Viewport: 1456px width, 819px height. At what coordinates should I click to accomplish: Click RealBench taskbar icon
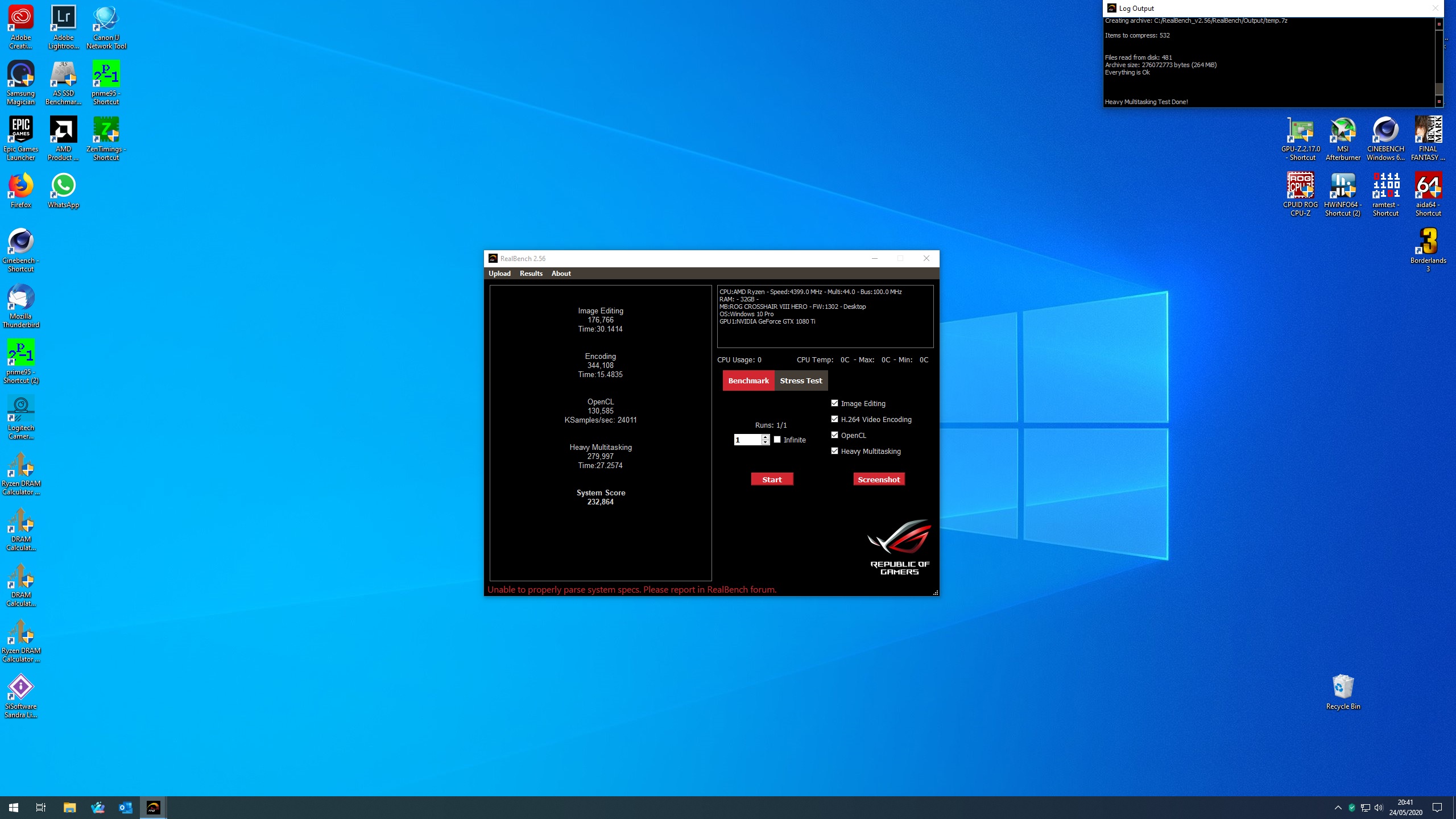[154, 808]
